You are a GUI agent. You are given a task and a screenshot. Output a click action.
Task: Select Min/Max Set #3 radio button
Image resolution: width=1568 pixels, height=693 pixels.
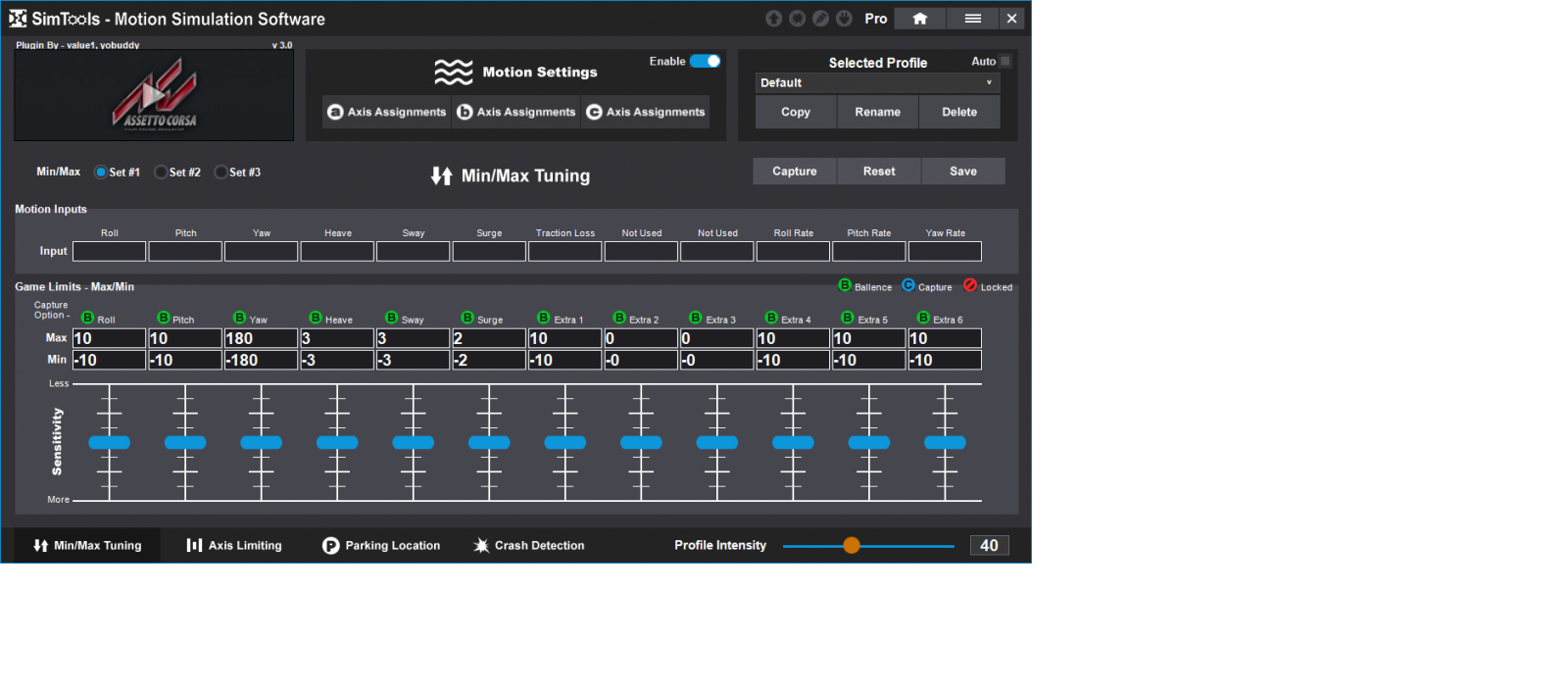220,173
